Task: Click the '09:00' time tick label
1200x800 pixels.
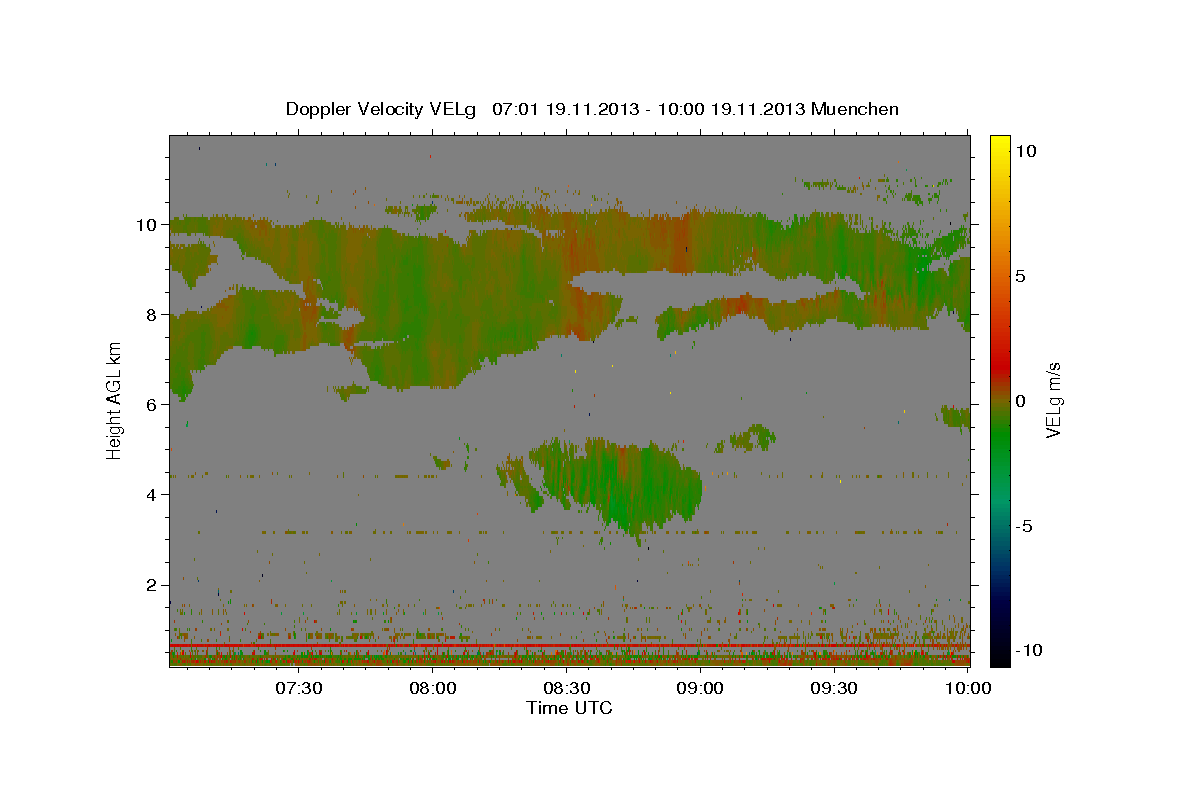Action: coord(700,688)
